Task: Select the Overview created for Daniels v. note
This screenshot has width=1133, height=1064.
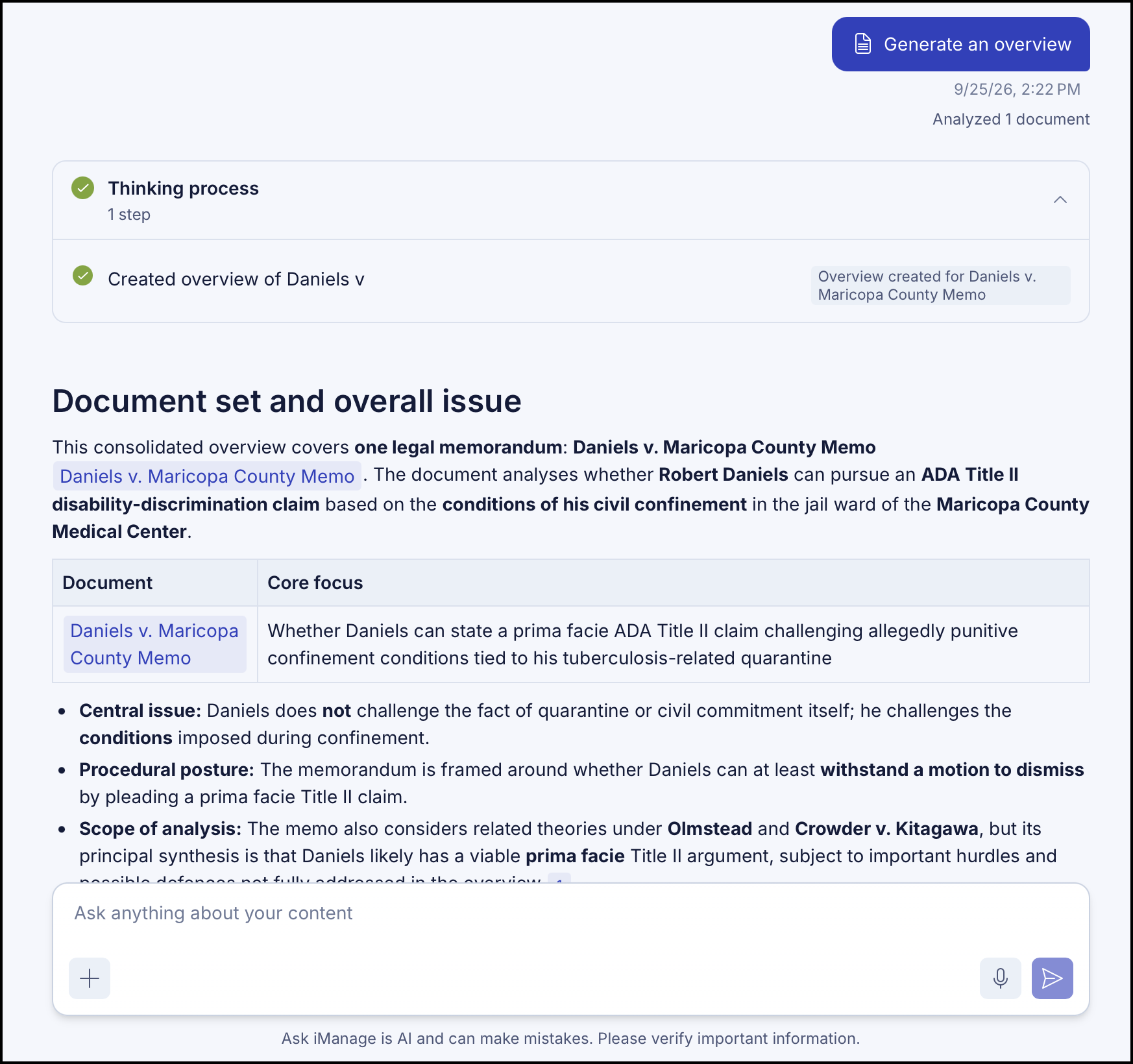Action: 940,285
